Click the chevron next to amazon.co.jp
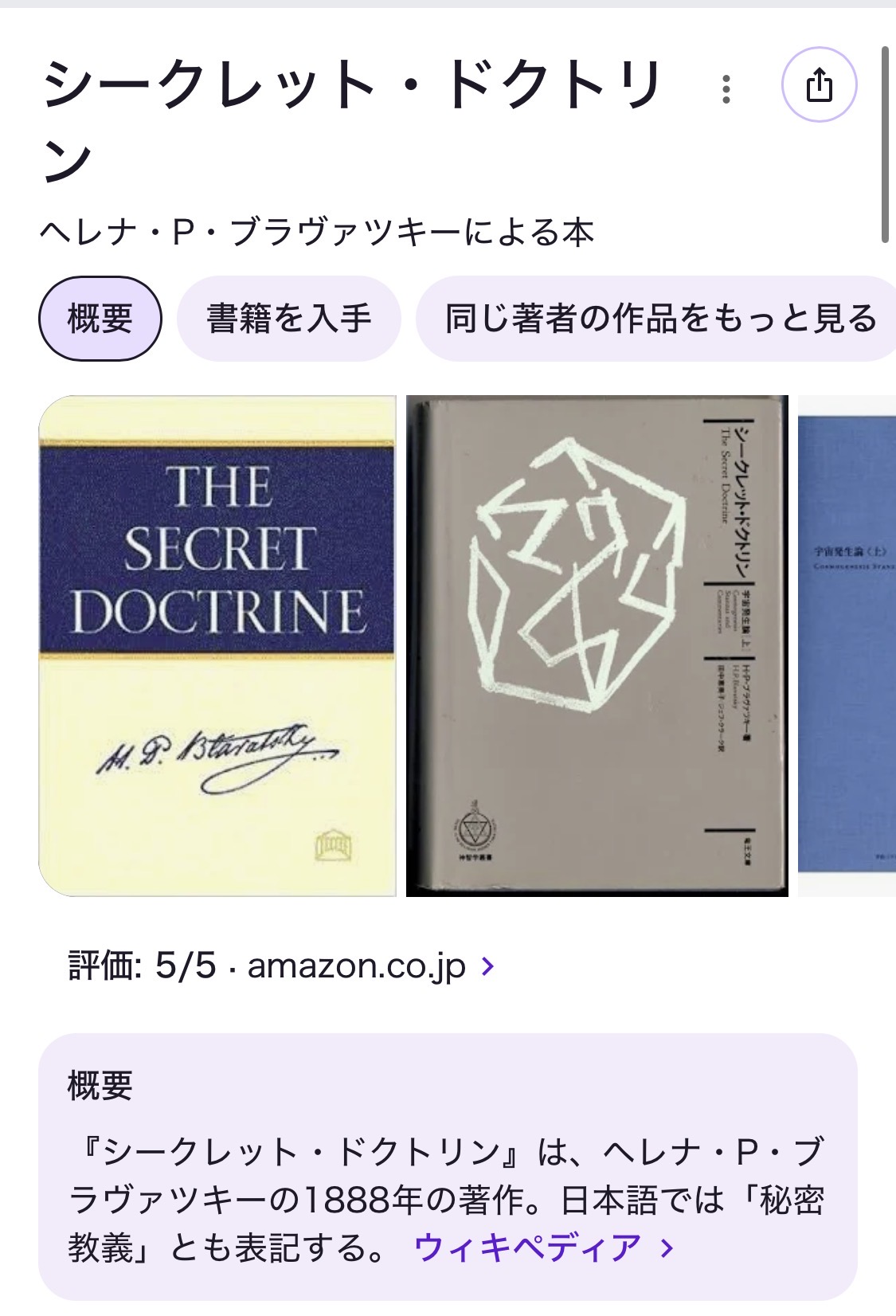The width and height of the screenshot is (896, 1316). (x=488, y=966)
